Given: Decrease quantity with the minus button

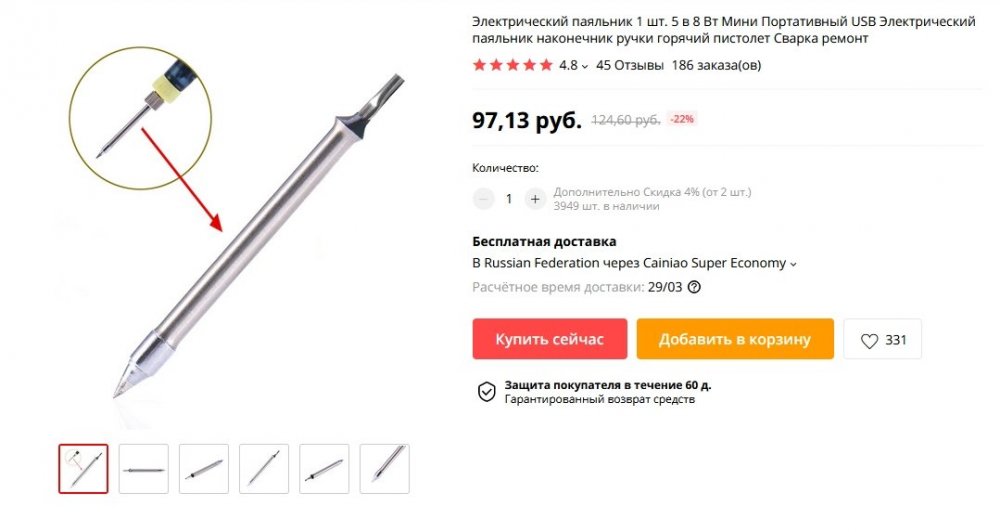Looking at the screenshot, I should click(483, 199).
